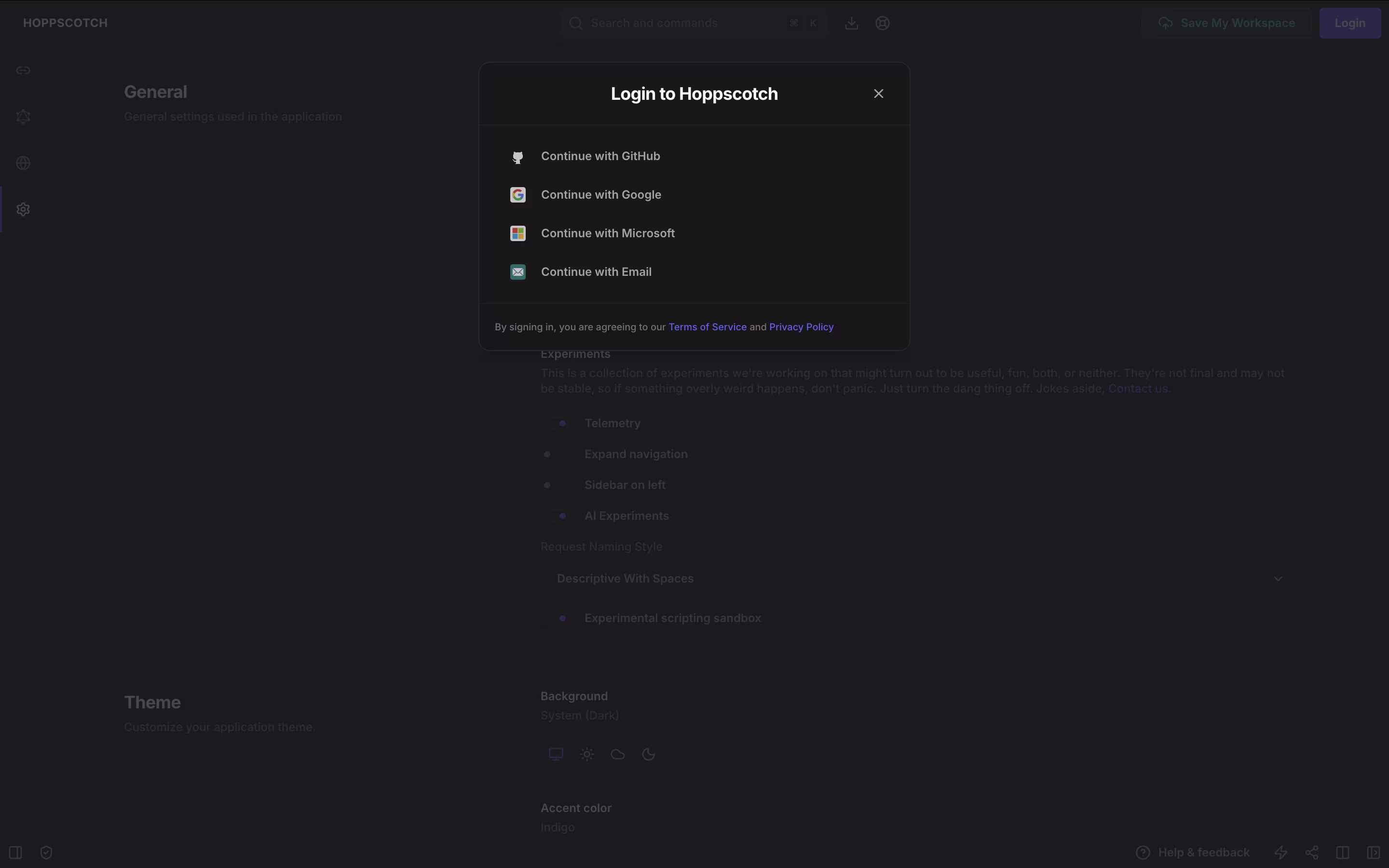1389x868 pixels.
Task: Open the REST link sidebar tab
Action: tap(23, 70)
